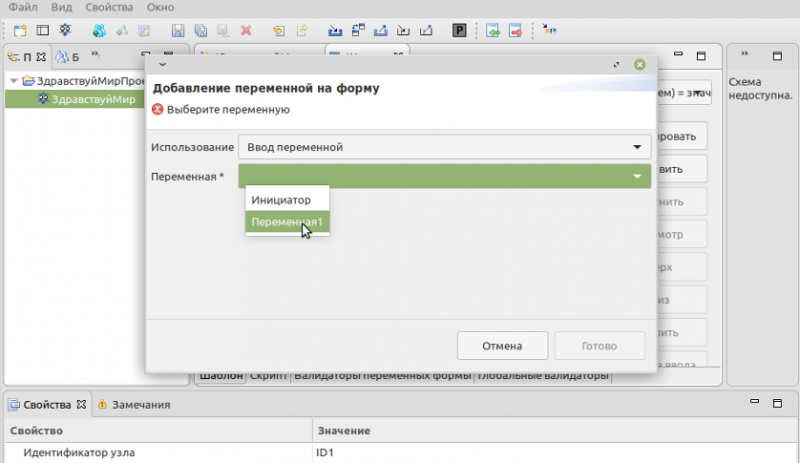Click the Готово button

599,346
